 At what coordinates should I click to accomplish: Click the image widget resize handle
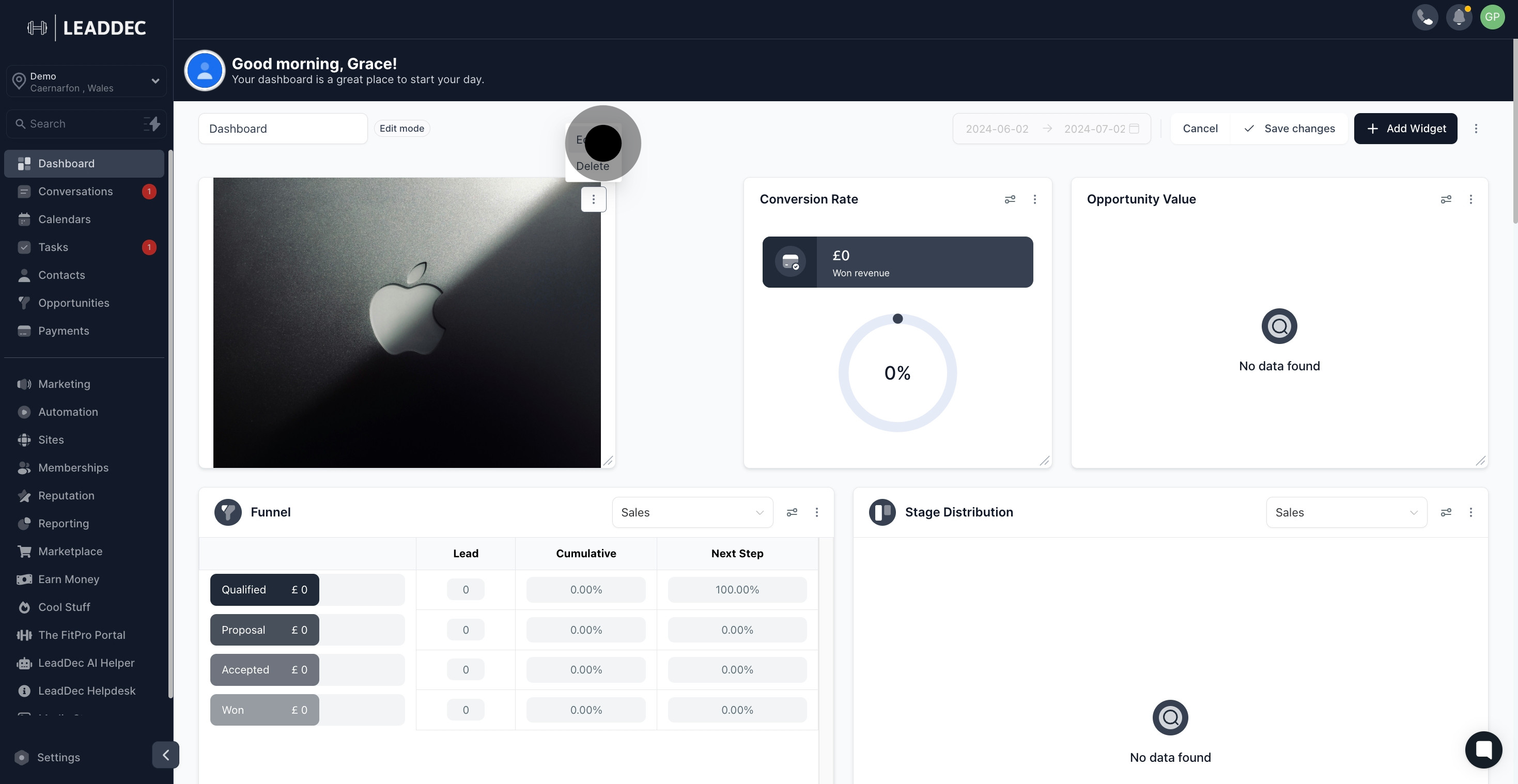[608, 461]
